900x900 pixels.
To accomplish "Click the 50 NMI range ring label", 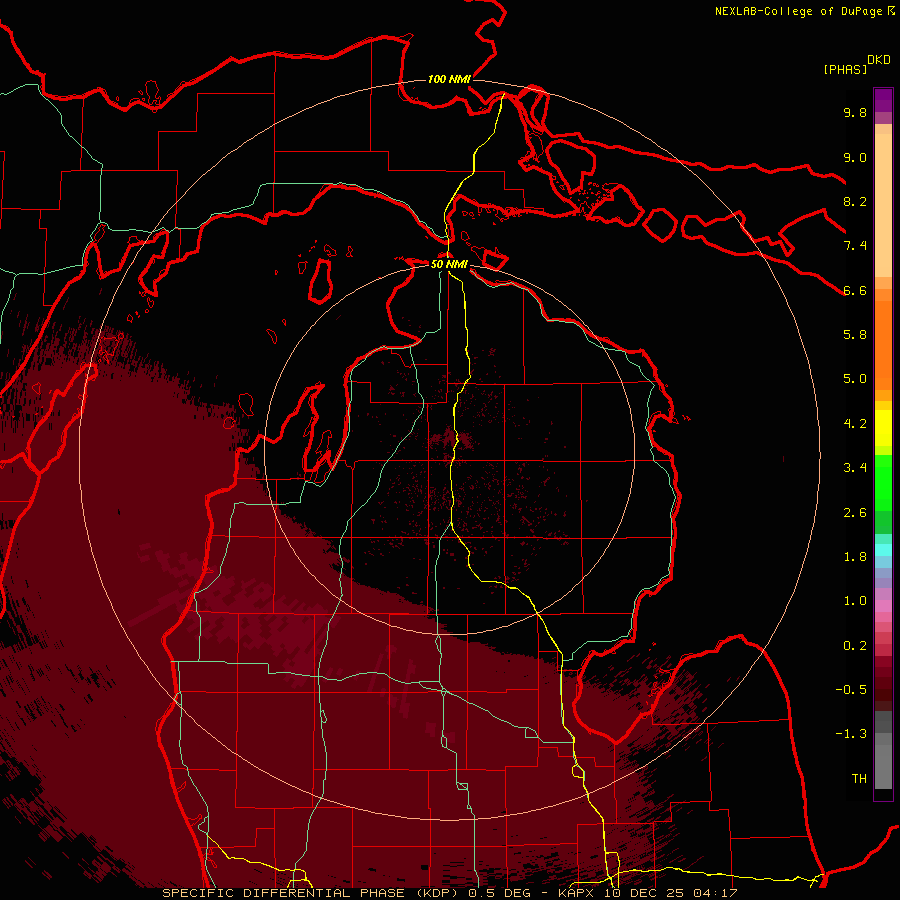I will [x=449, y=264].
